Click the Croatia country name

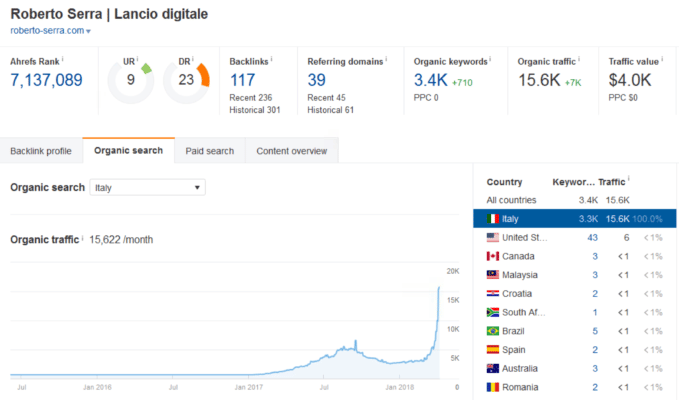(x=517, y=294)
